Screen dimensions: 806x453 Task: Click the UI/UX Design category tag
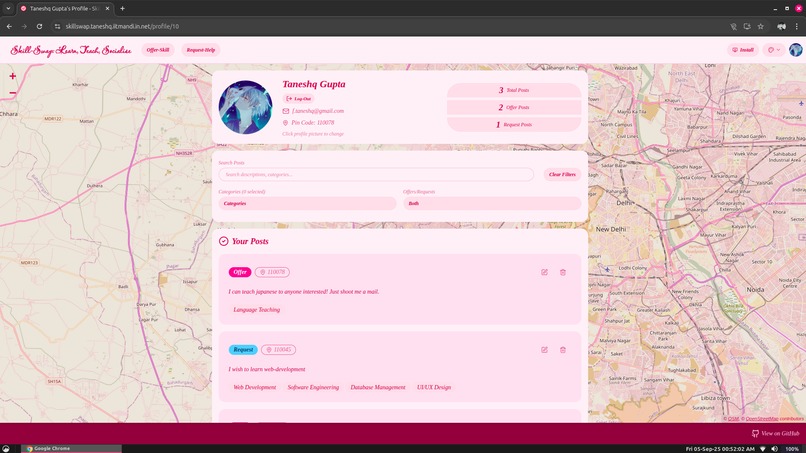pos(434,387)
